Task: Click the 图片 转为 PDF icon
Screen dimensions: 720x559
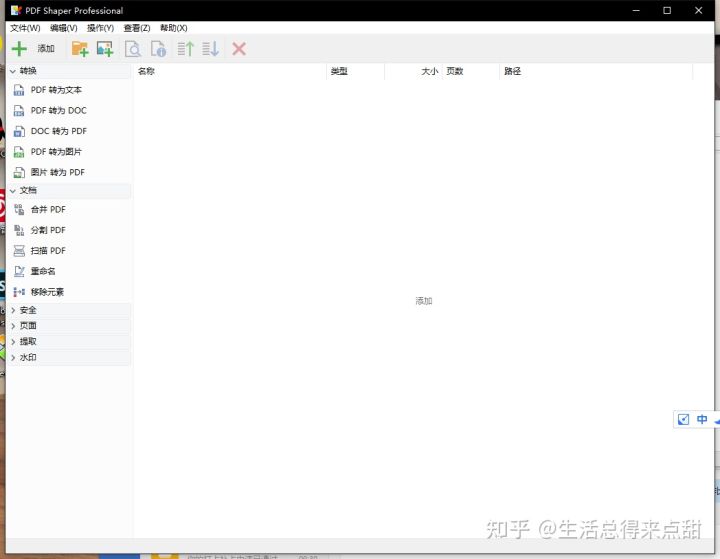Action: click(19, 172)
